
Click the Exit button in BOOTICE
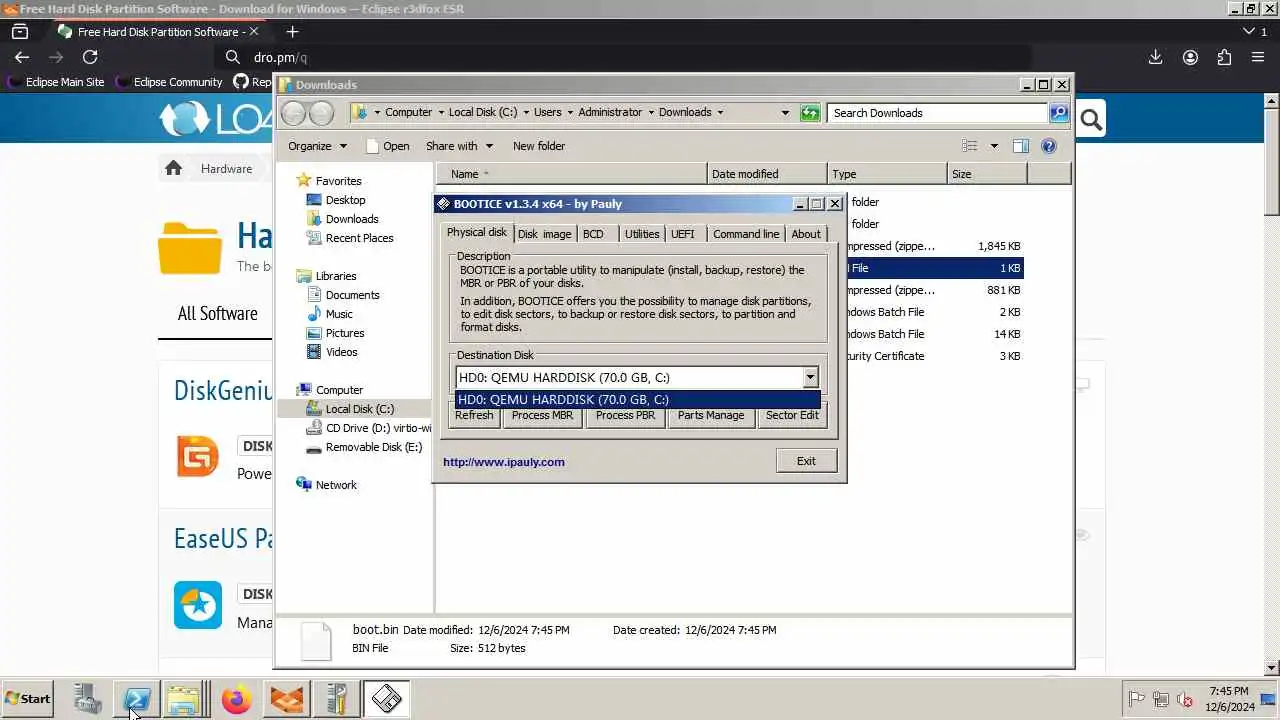point(806,461)
